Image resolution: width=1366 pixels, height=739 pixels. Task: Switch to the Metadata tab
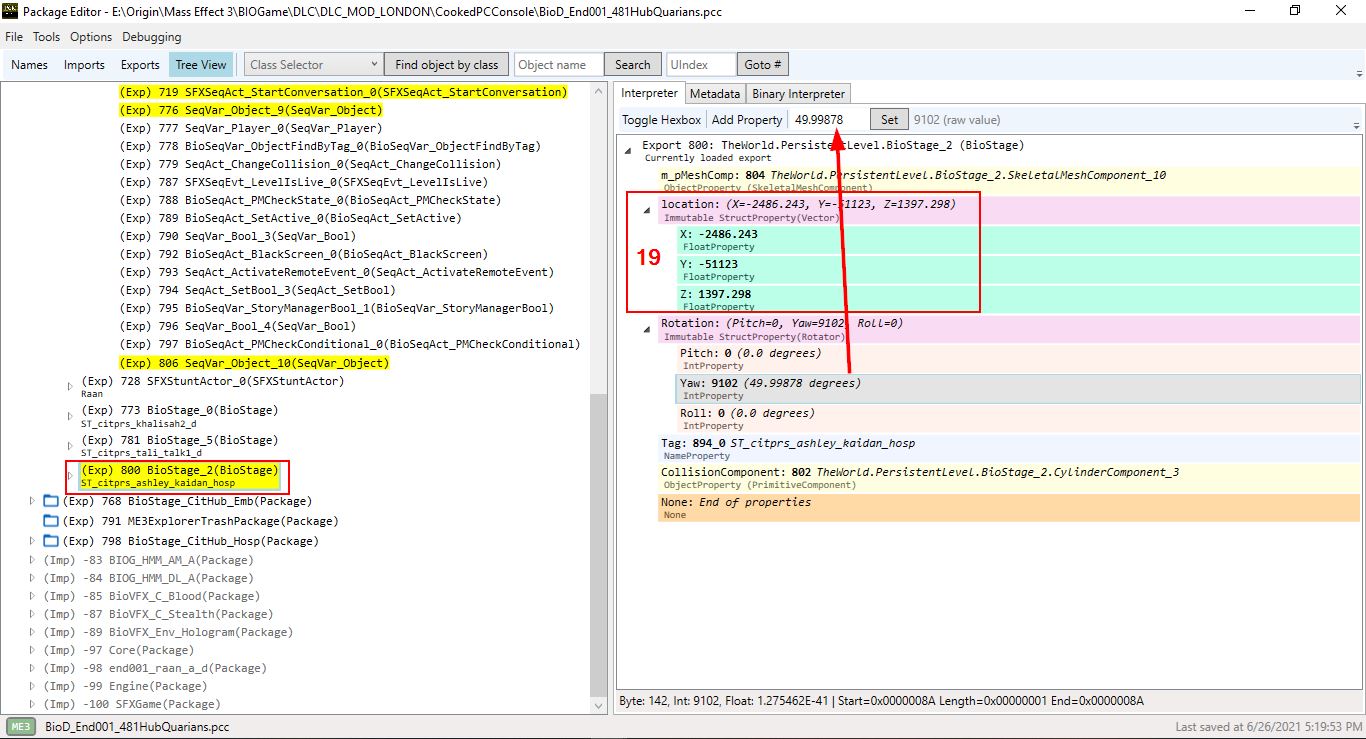[x=715, y=94]
